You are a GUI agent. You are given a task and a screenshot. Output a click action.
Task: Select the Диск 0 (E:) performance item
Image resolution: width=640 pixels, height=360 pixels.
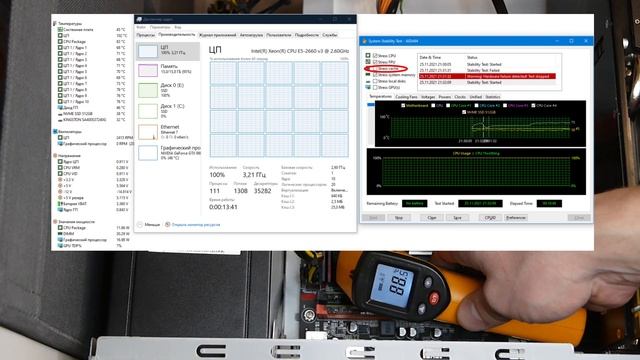click(168, 90)
